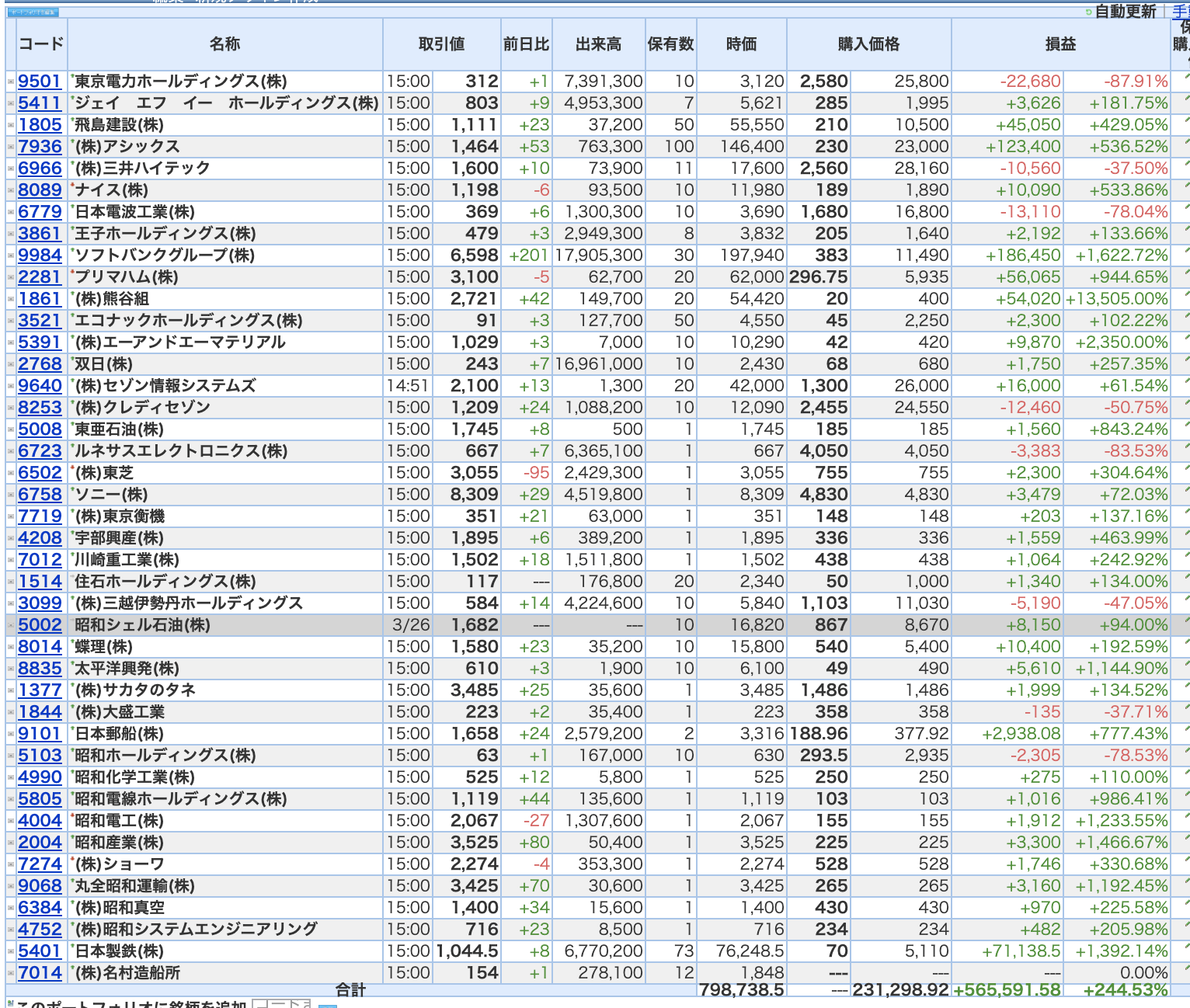Image resolution: width=1190 pixels, height=1008 pixels.
Task: Click the red marker before (株)東芝 name
Action: (72, 468)
